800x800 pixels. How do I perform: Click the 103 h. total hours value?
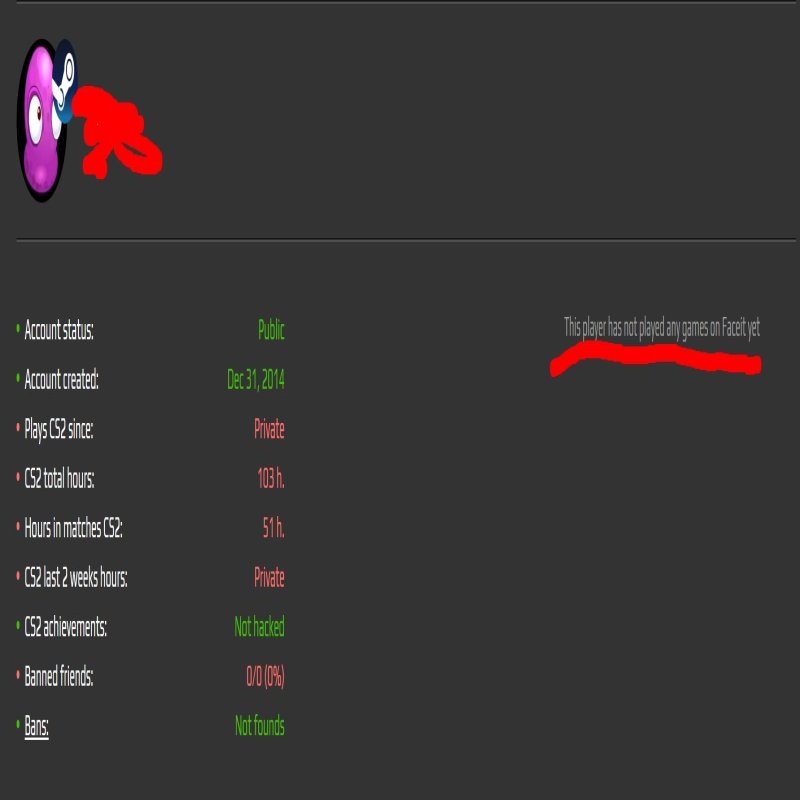(x=271, y=479)
